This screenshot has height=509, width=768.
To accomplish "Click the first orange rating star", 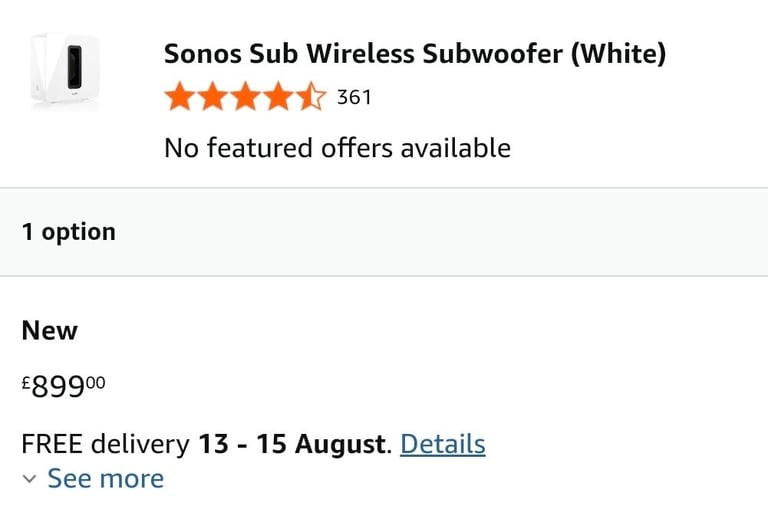I will tap(180, 97).
